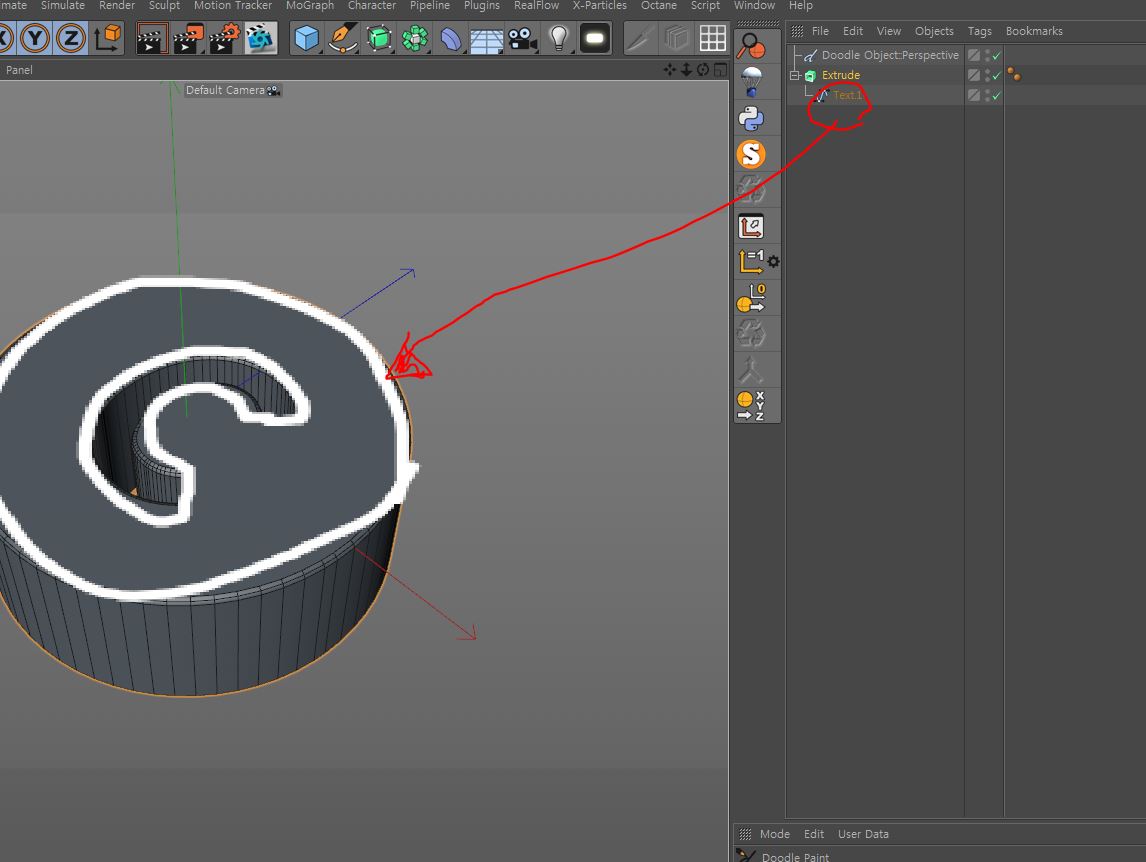This screenshot has width=1146, height=862.
Task: Open the Octane menu
Action: point(659,6)
